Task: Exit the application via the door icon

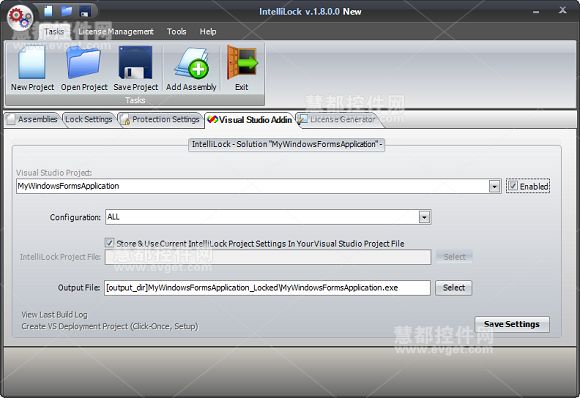Action: (242, 69)
